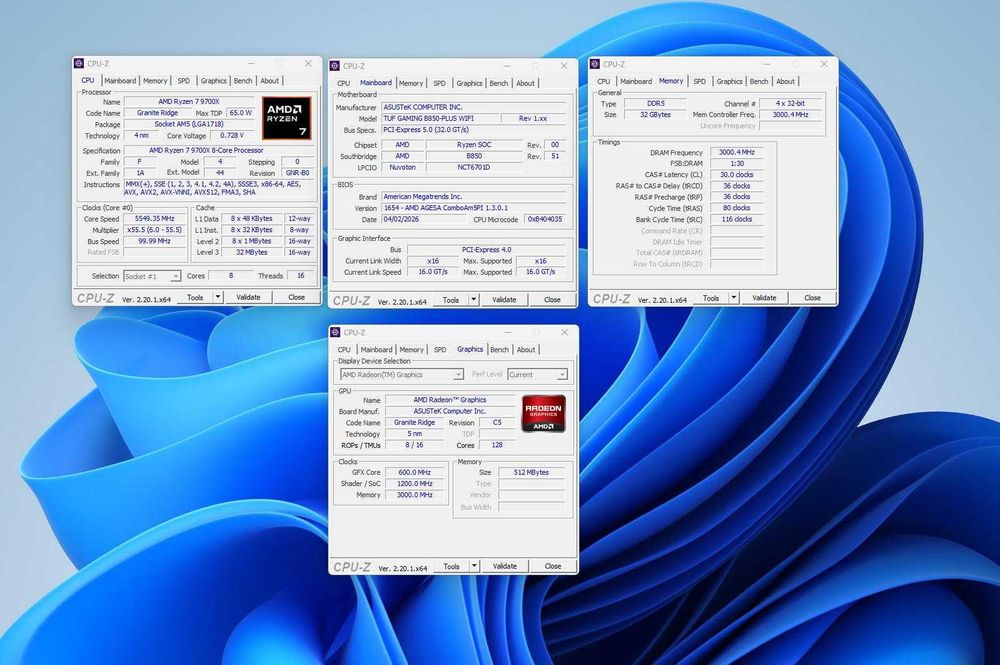Image resolution: width=1000 pixels, height=665 pixels.
Task: Click the FSB:DRAM ratio value 1:30
Action: point(737,164)
